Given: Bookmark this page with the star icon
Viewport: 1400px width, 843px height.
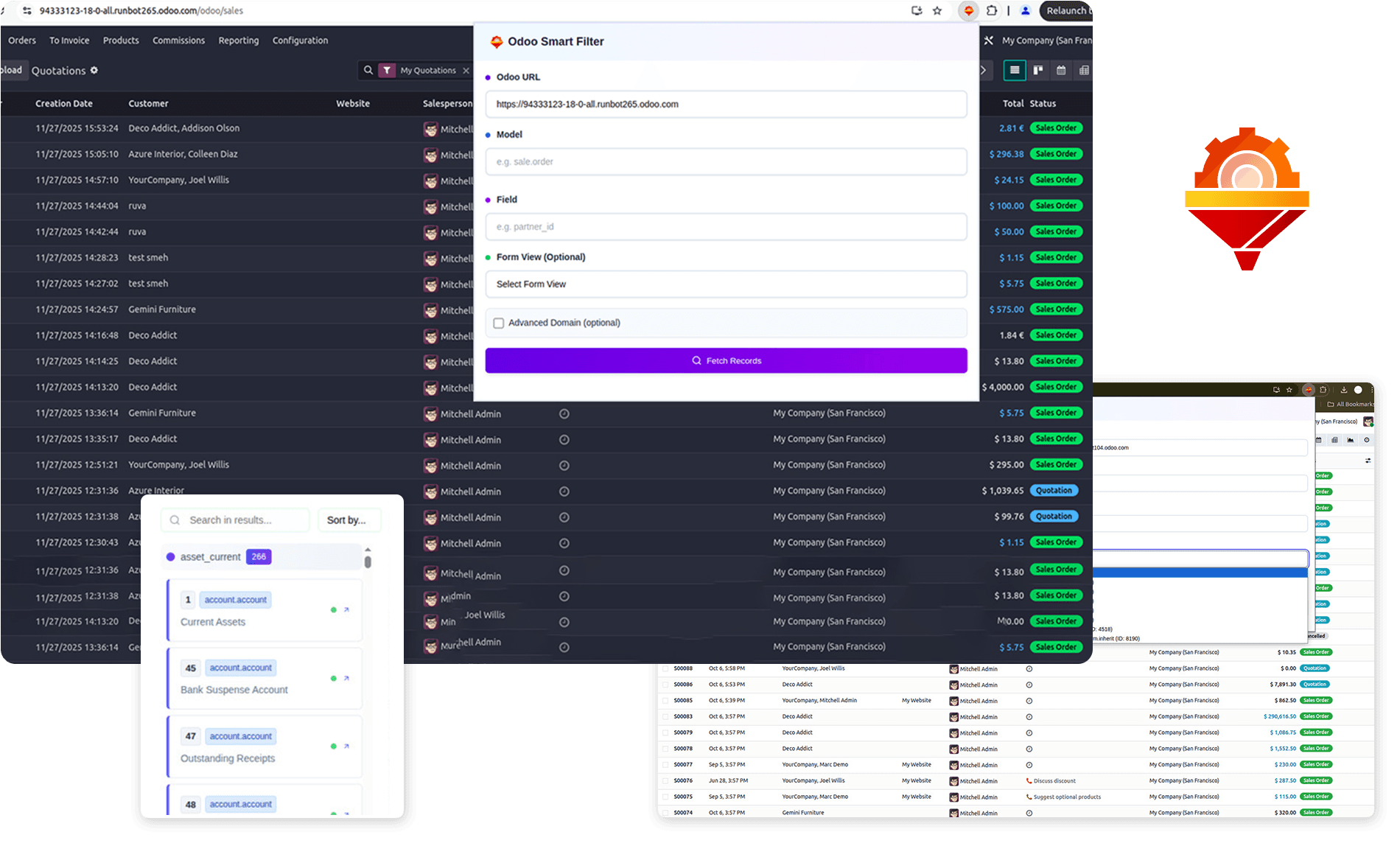Looking at the screenshot, I should click(937, 11).
